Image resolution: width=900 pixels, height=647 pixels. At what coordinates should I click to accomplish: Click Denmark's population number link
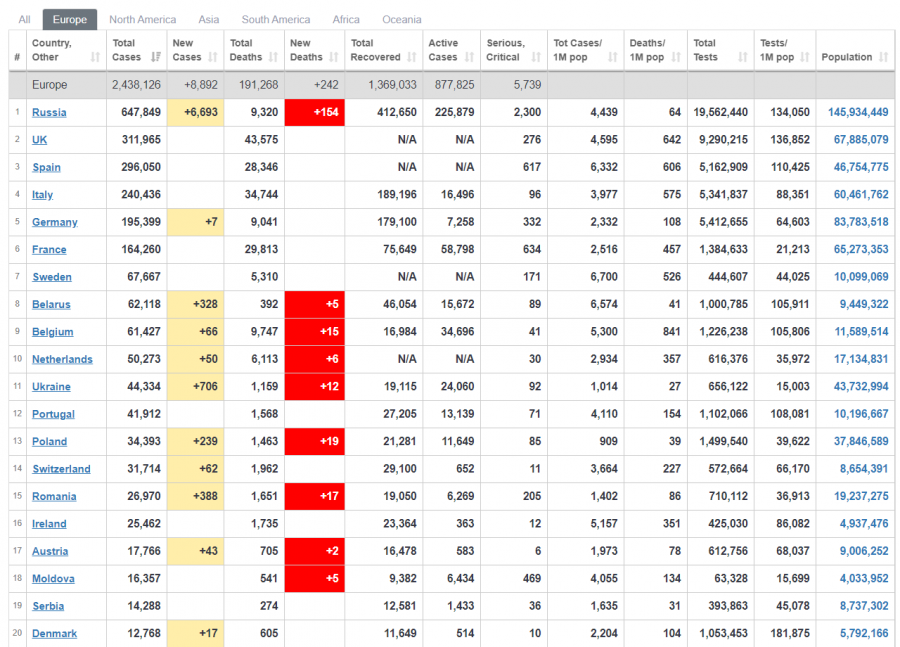[x=865, y=633]
